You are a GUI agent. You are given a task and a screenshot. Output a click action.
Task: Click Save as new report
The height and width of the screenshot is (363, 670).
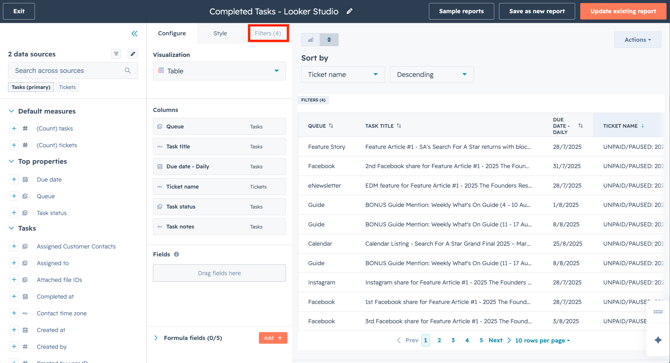tap(537, 11)
